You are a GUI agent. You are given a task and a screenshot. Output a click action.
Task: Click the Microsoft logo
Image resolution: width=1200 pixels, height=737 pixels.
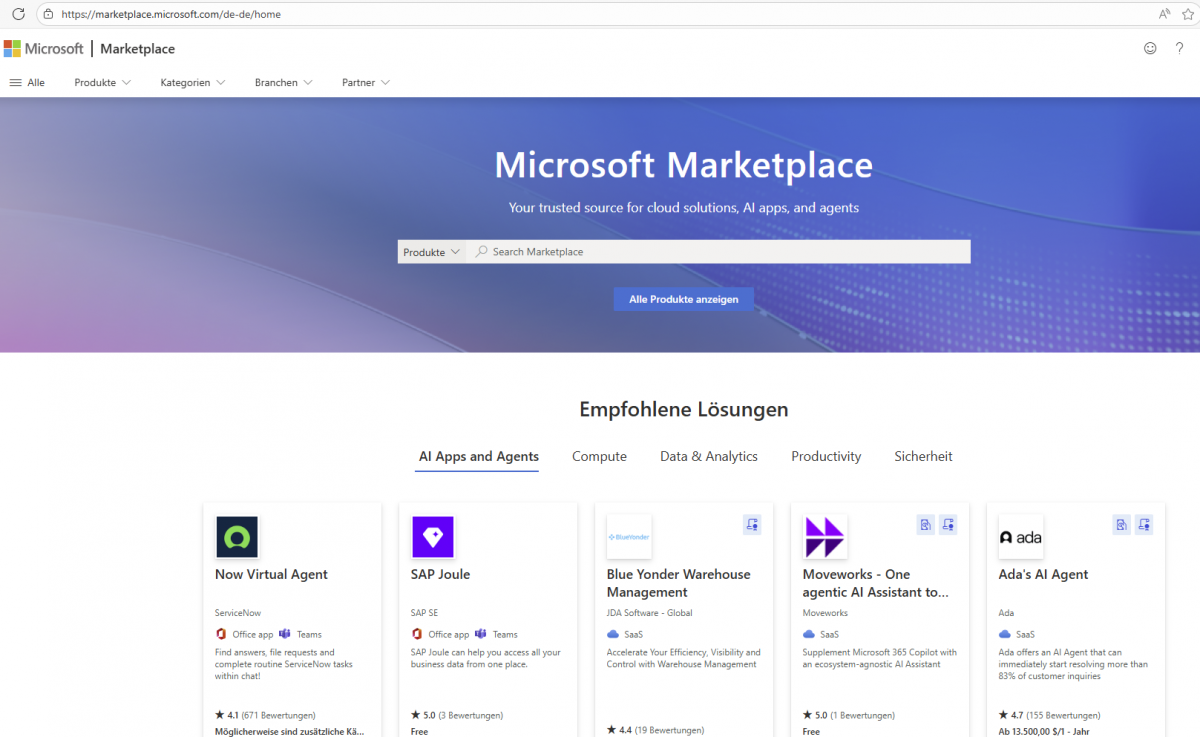44,49
